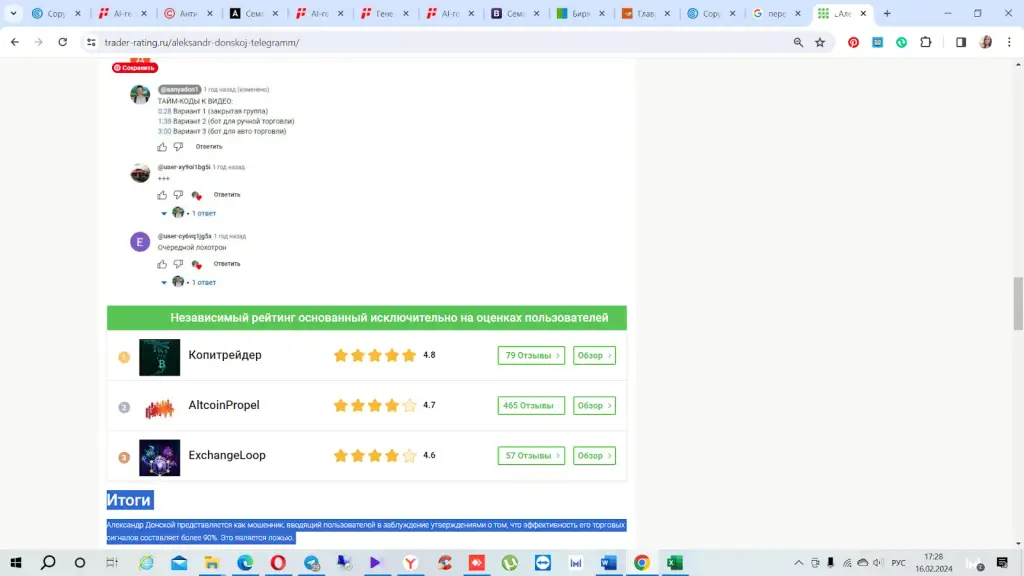The height and width of the screenshot is (576, 1024).
Task: Open Yandex Browser from taskbar
Action: click(411, 562)
